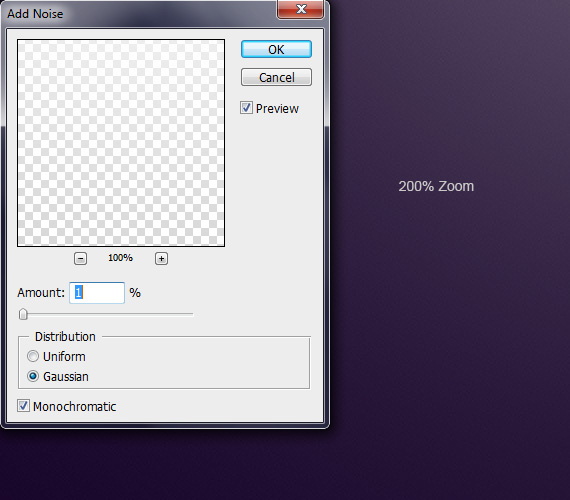Select Uniform distribution radio button
Viewport: 570px width, 500px height.
33,356
